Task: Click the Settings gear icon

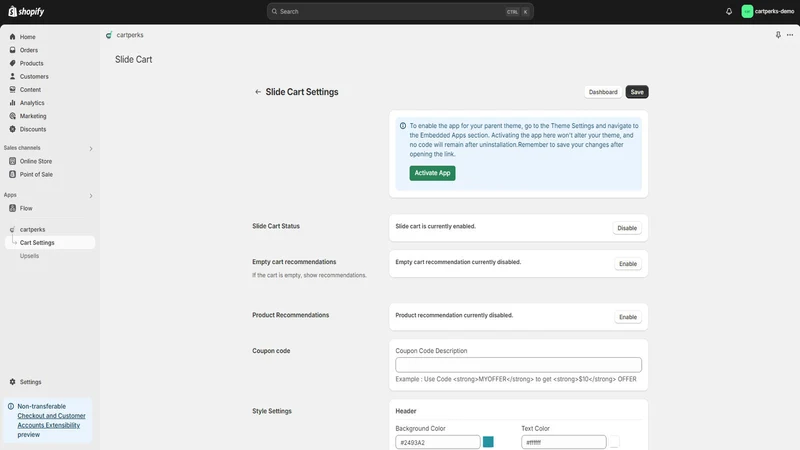Action: [12, 382]
